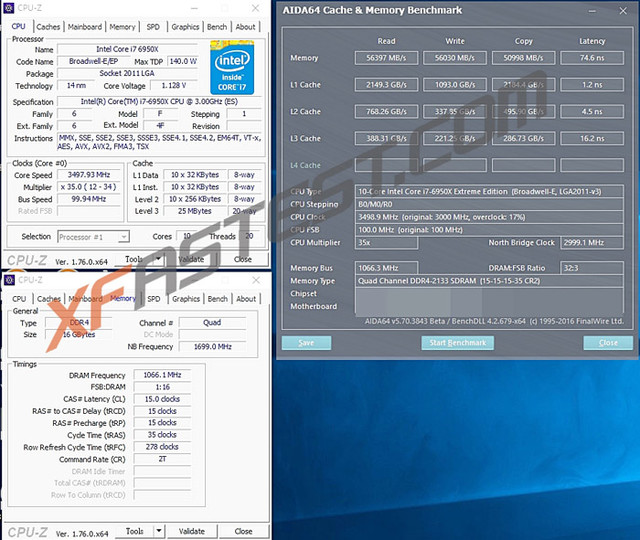640x540 pixels.
Task: Click the Core Speed value 3497.93 MHz
Action: pos(89,175)
